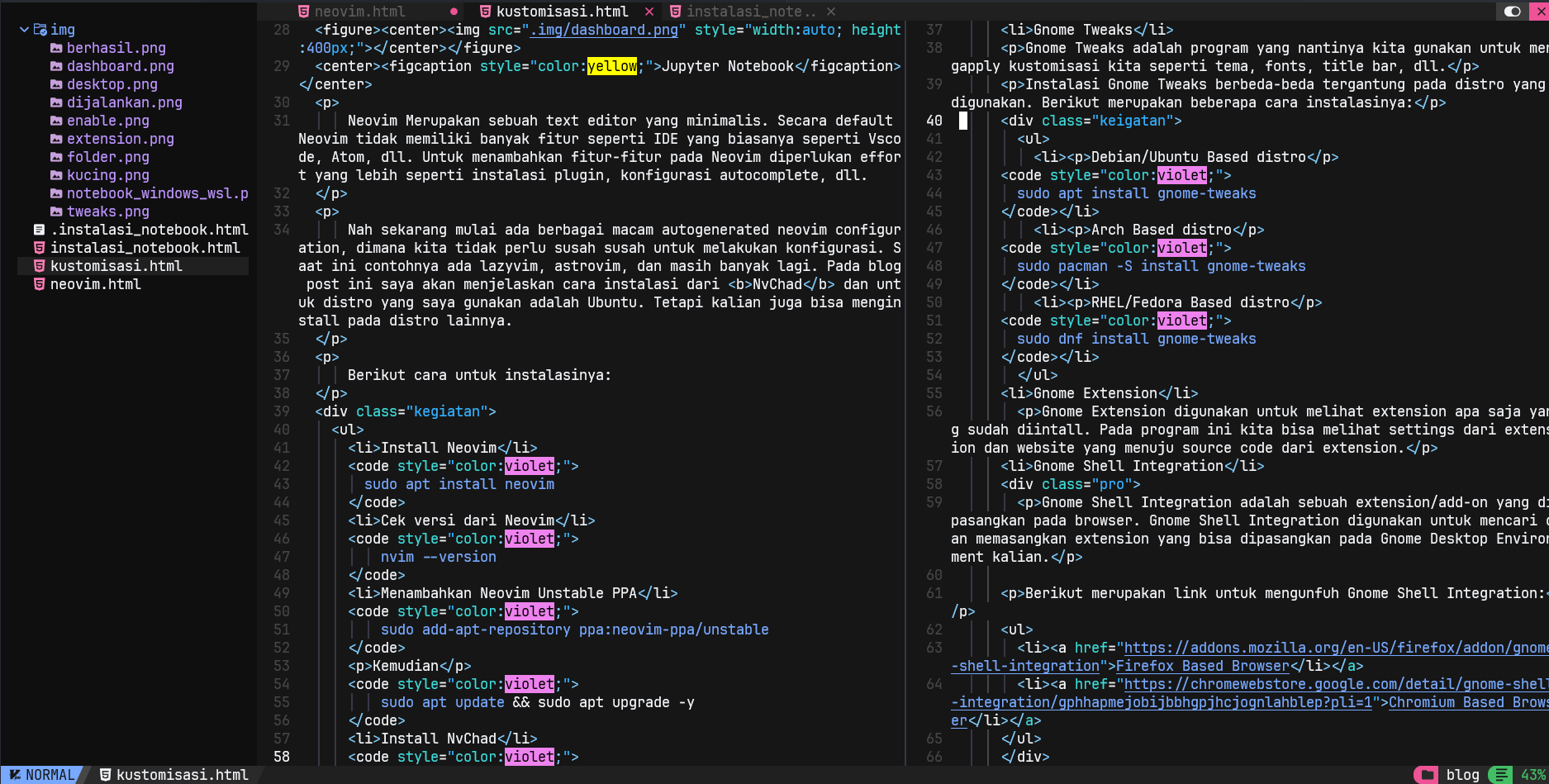Click the file icon beside .instalasi_notebook.html

pyautogui.click(x=39, y=229)
